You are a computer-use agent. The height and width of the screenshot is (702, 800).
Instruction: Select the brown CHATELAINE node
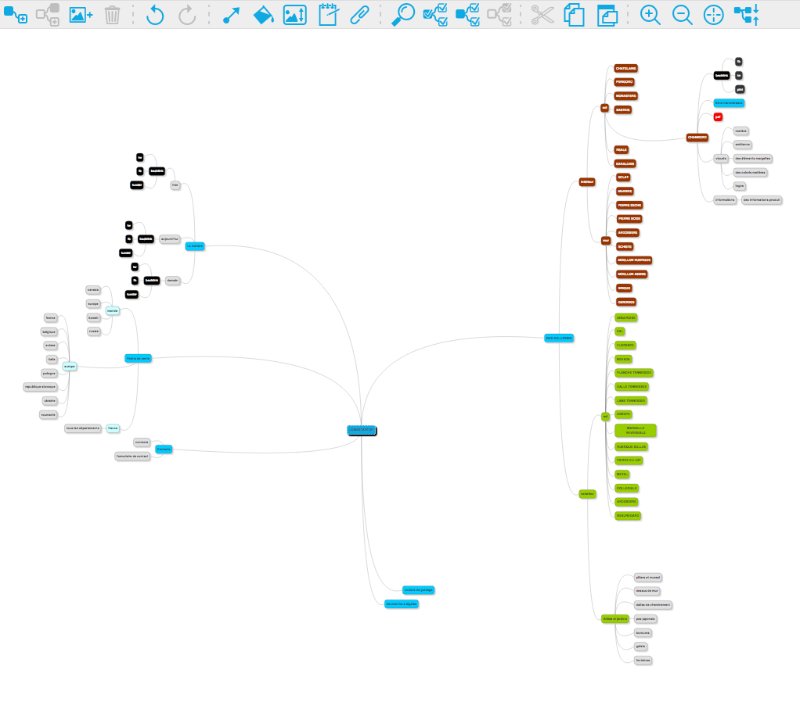[626, 68]
